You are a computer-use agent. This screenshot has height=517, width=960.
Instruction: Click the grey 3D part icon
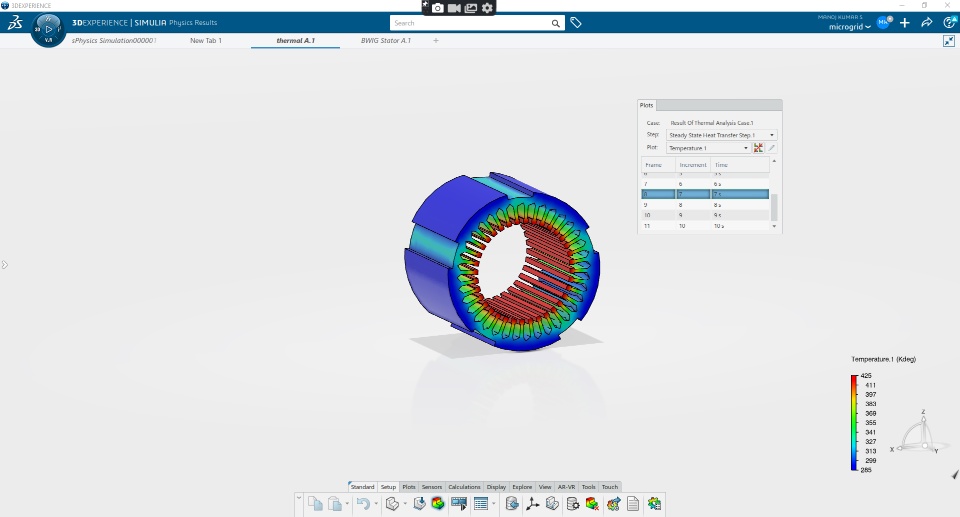(392, 504)
